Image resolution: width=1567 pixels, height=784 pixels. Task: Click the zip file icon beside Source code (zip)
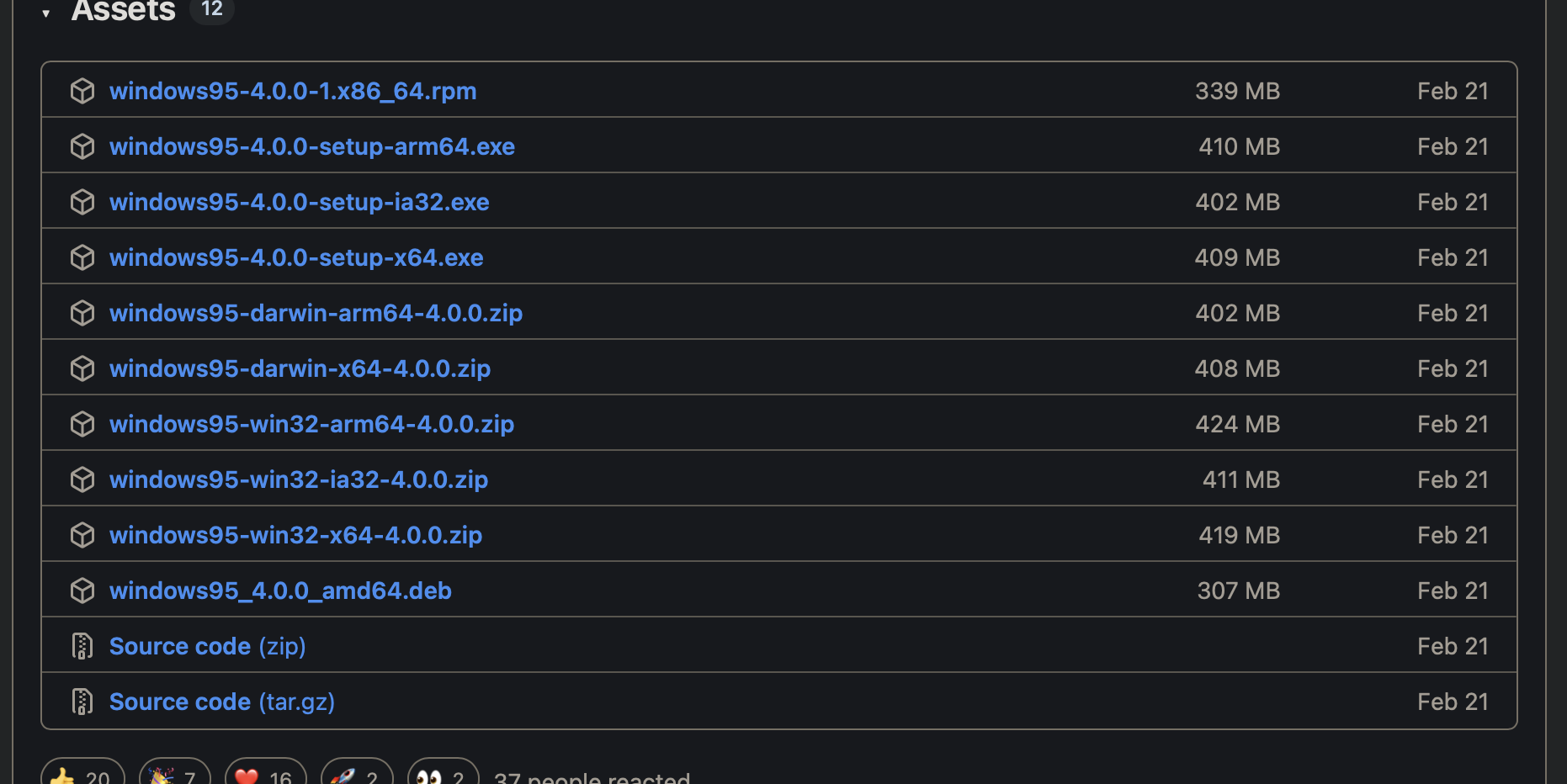82,646
